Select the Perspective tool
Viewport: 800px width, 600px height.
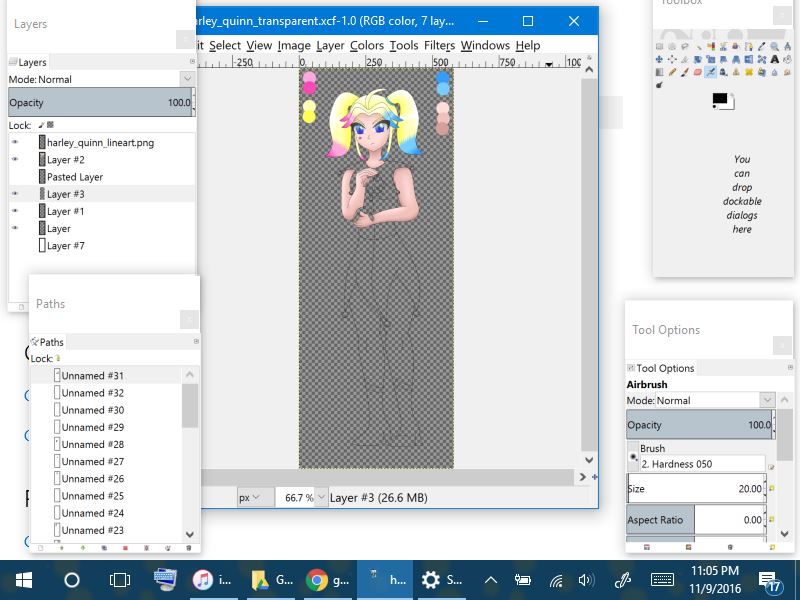tap(736, 59)
